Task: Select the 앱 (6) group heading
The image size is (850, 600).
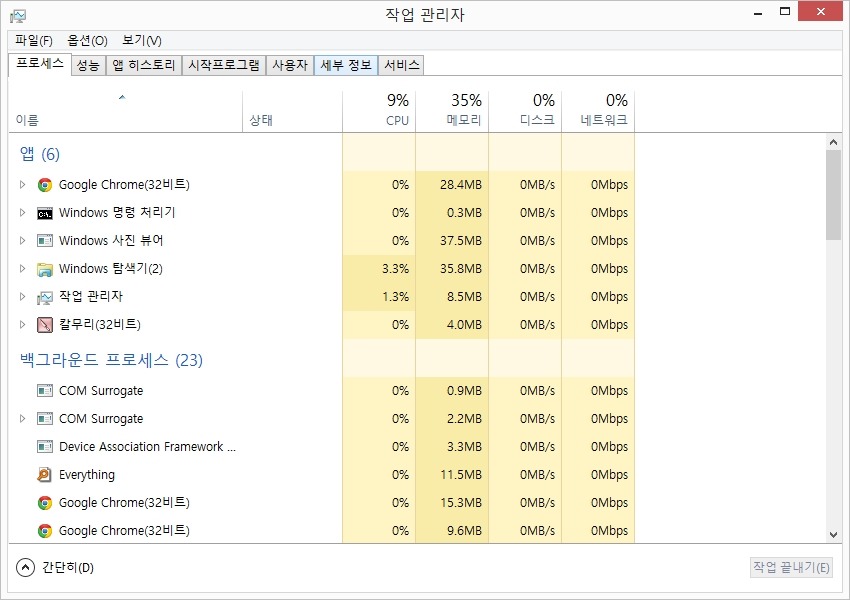Action: (x=40, y=154)
